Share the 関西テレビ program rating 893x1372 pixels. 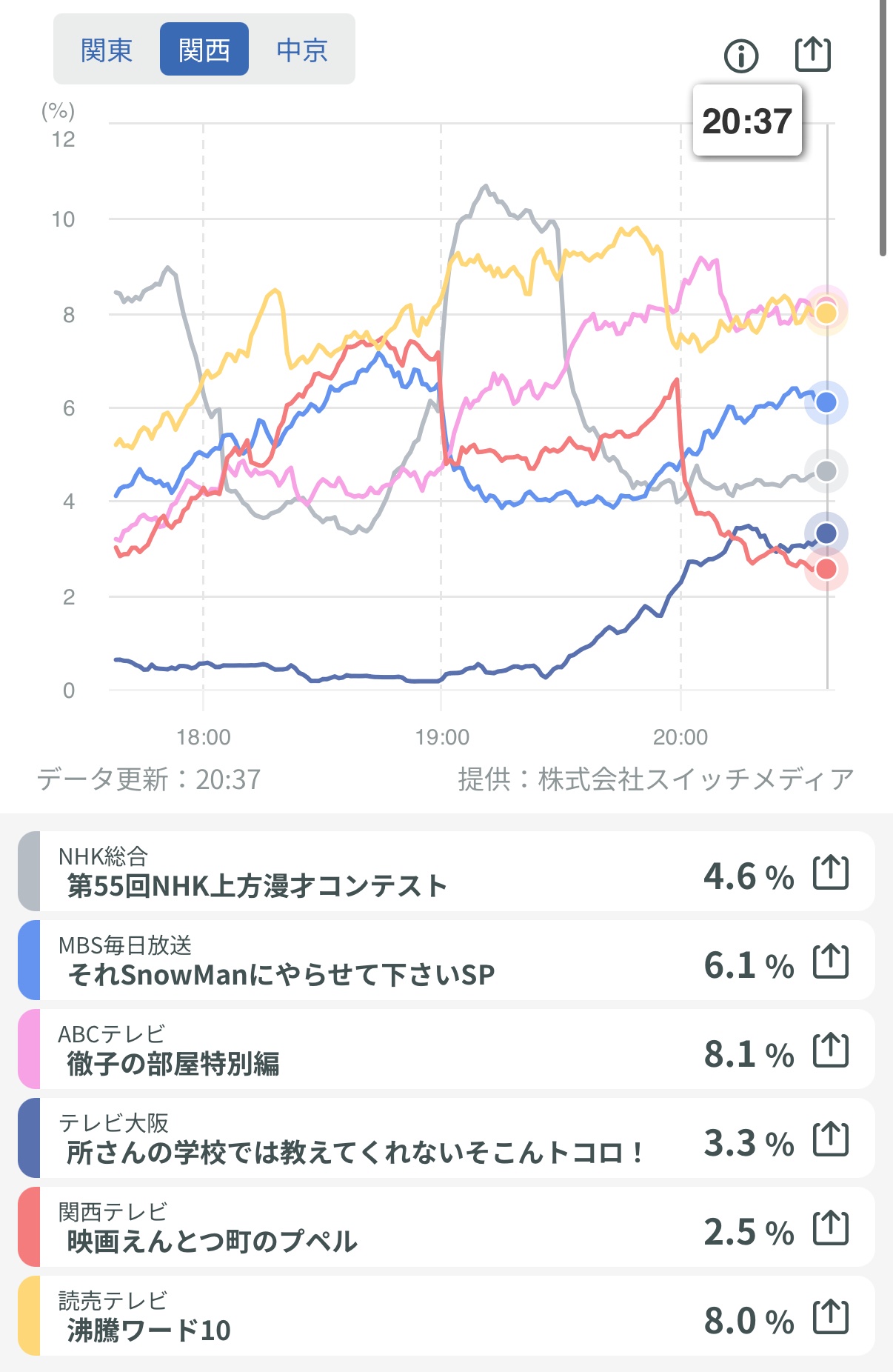click(831, 1228)
